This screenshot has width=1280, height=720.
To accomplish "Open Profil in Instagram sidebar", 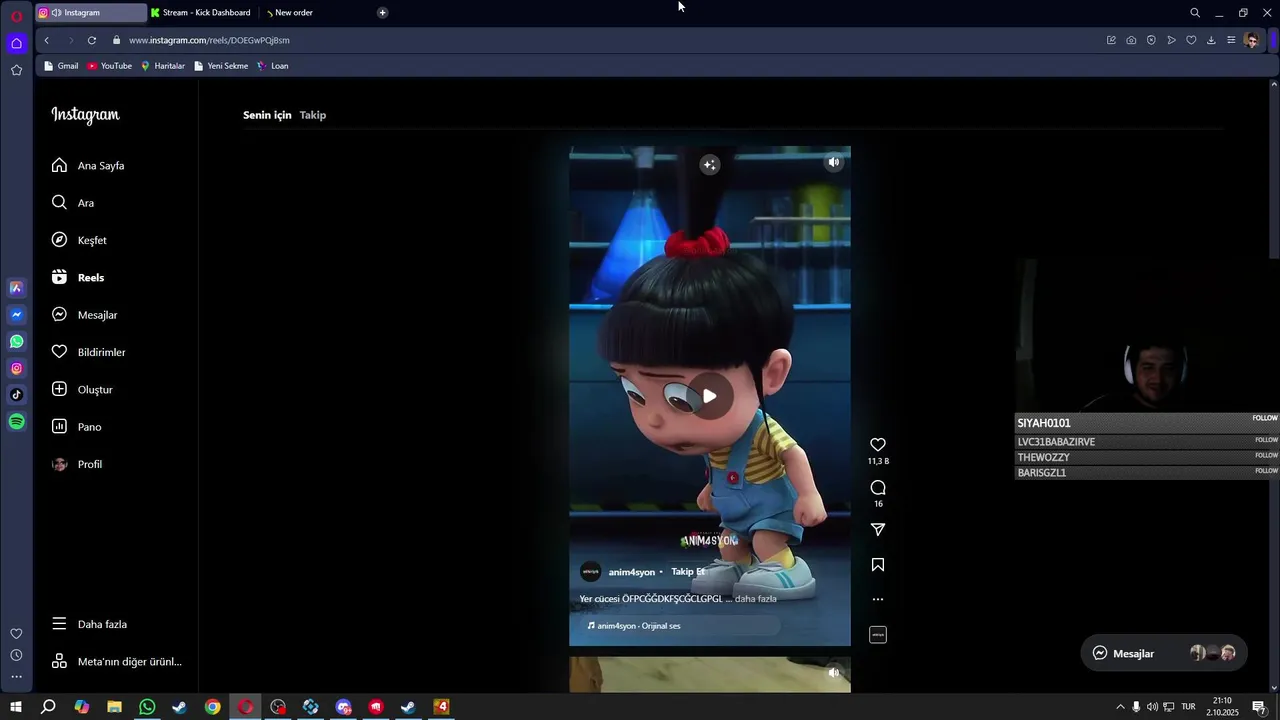I will (76, 464).
